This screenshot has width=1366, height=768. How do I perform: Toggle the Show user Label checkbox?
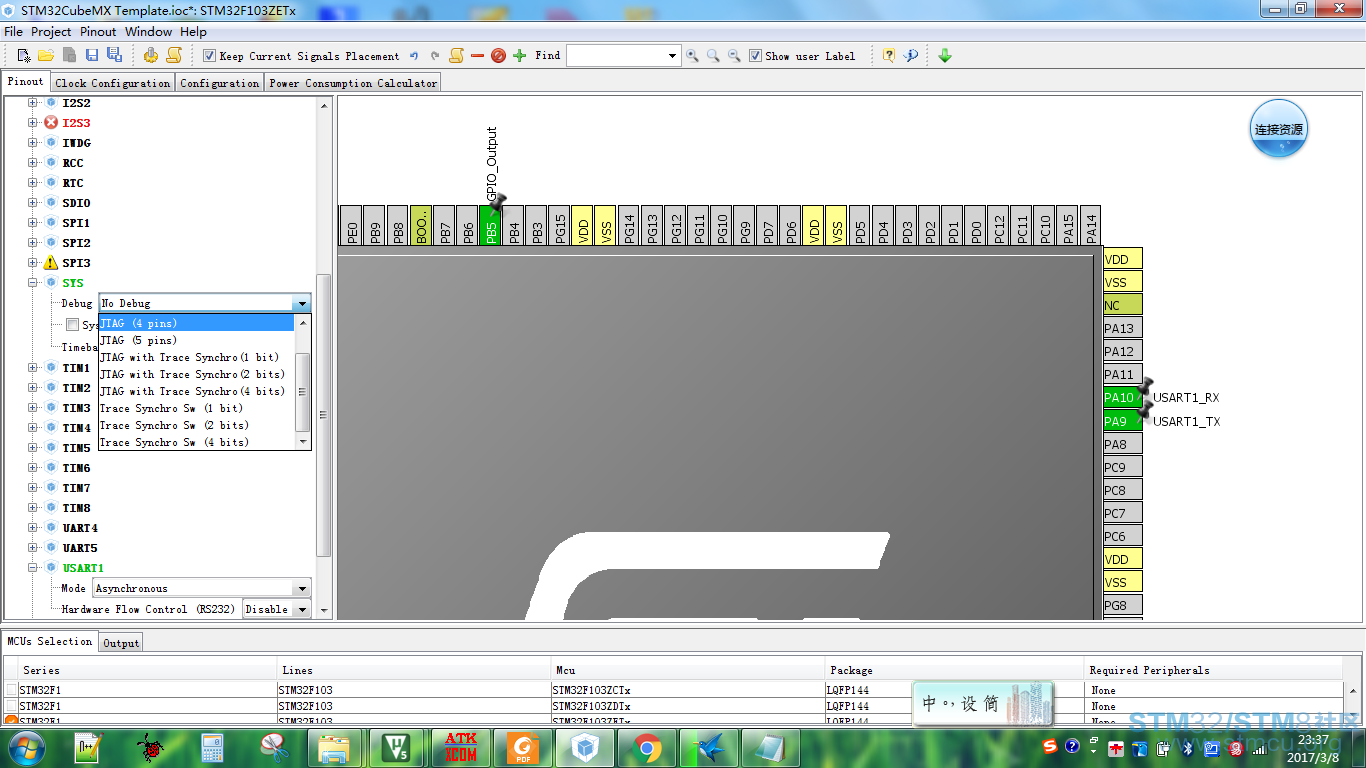(755, 56)
